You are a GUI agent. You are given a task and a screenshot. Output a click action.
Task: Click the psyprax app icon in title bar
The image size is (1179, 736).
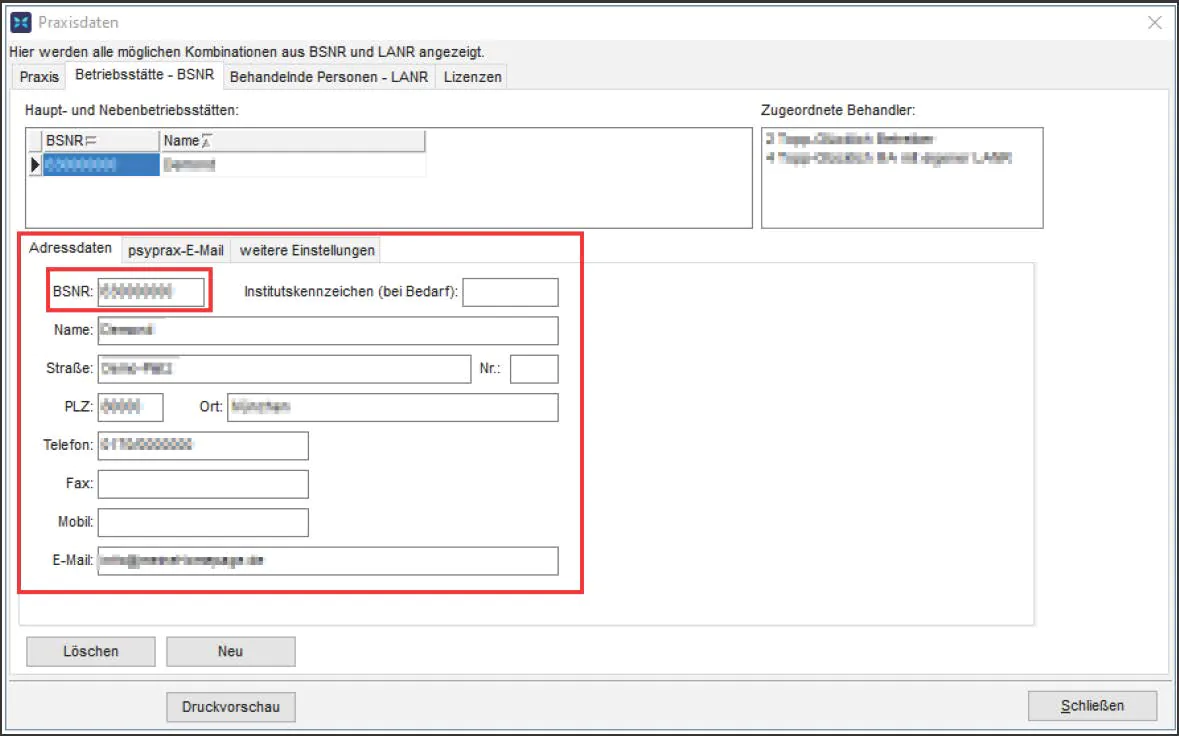coord(19,22)
